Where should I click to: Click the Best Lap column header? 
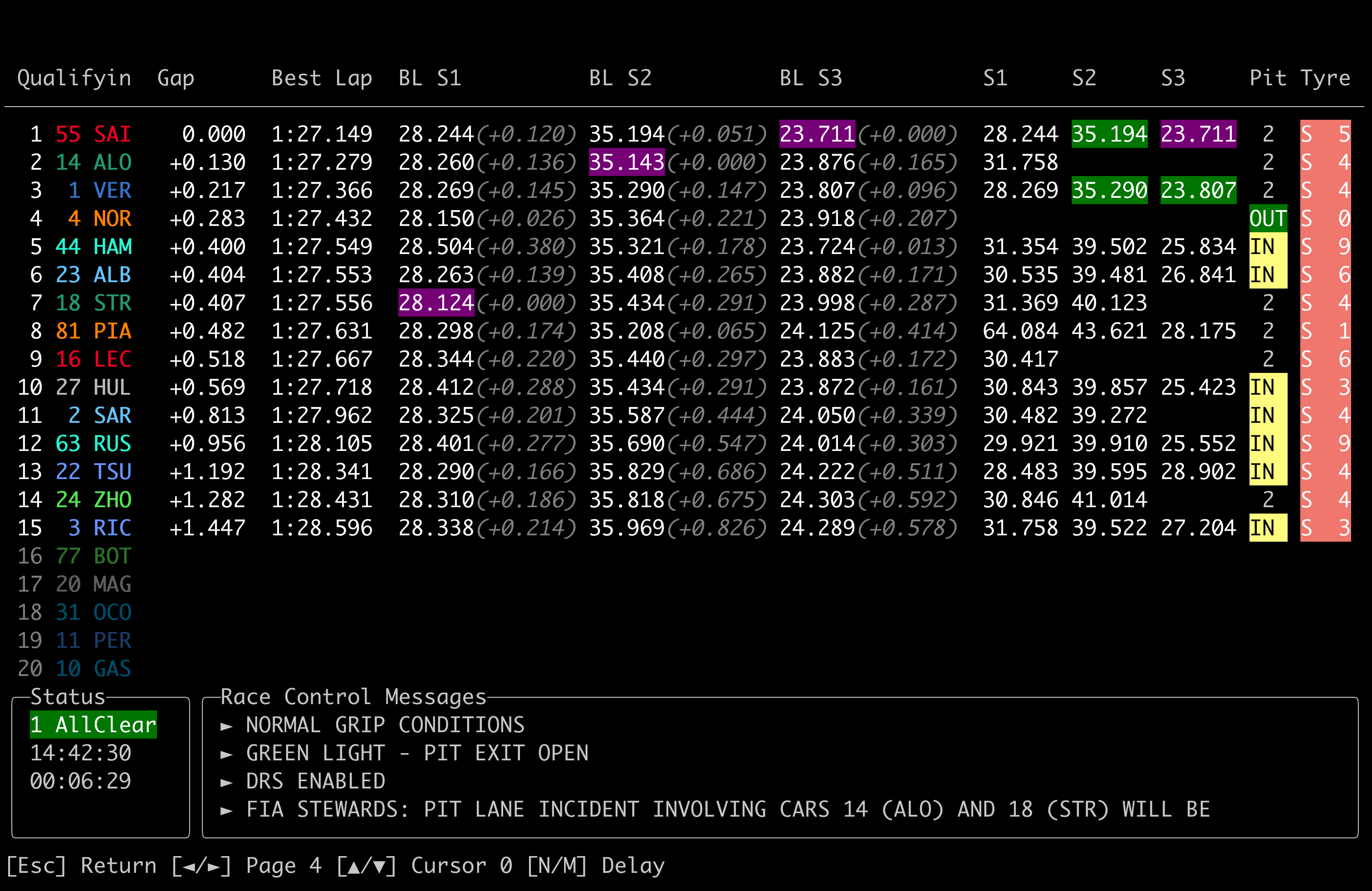click(x=322, y=78)
